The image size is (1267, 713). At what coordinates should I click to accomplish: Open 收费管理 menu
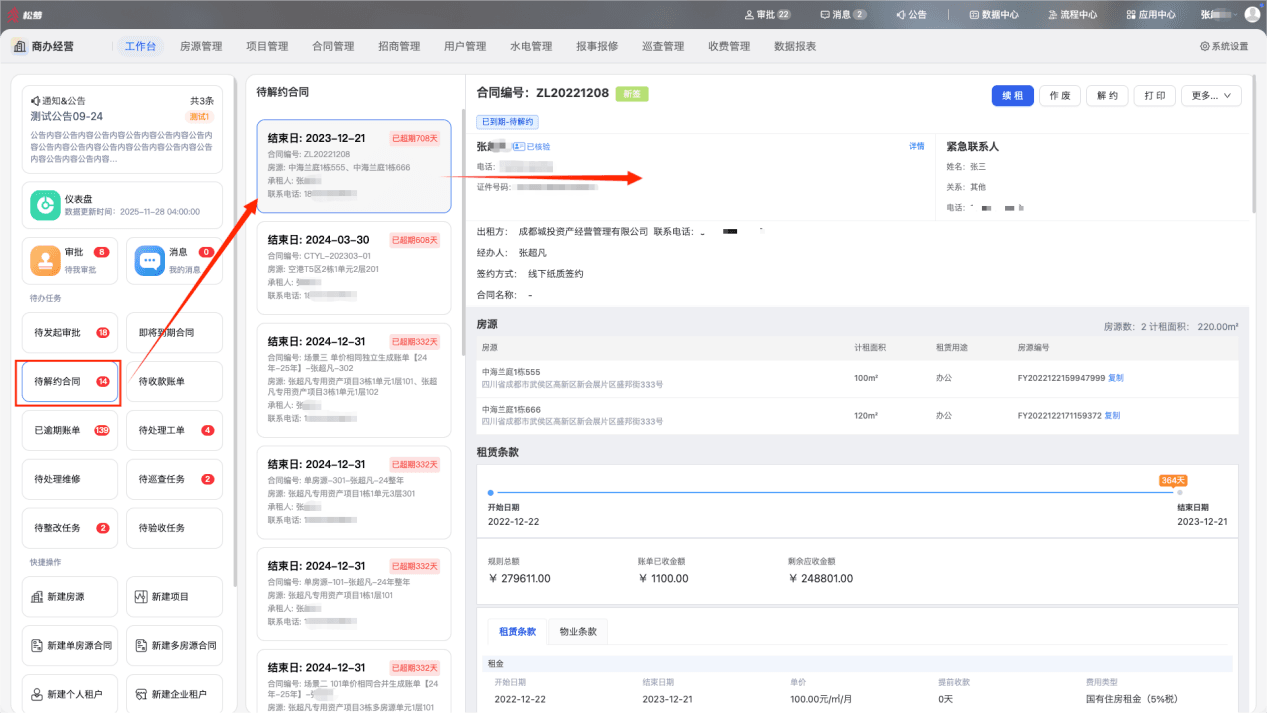pyautogui.click(x=729, y=46)
